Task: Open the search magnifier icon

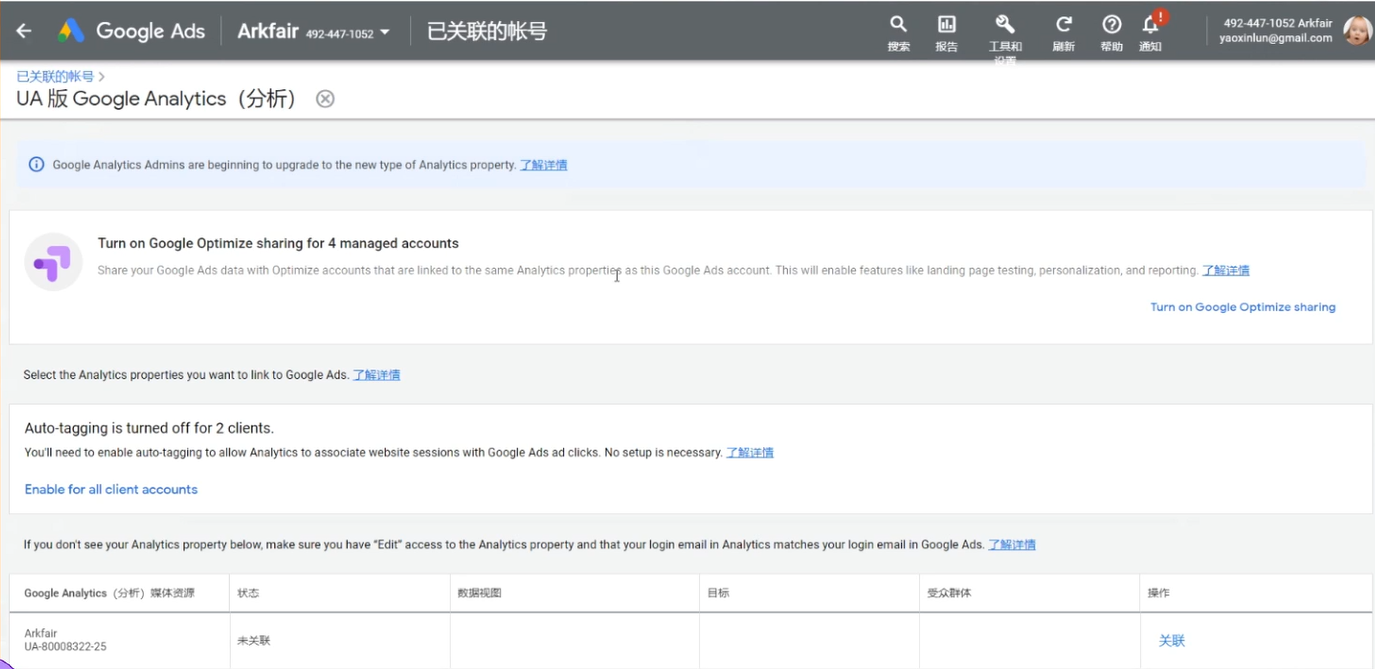Action: (x=898, y=25)
